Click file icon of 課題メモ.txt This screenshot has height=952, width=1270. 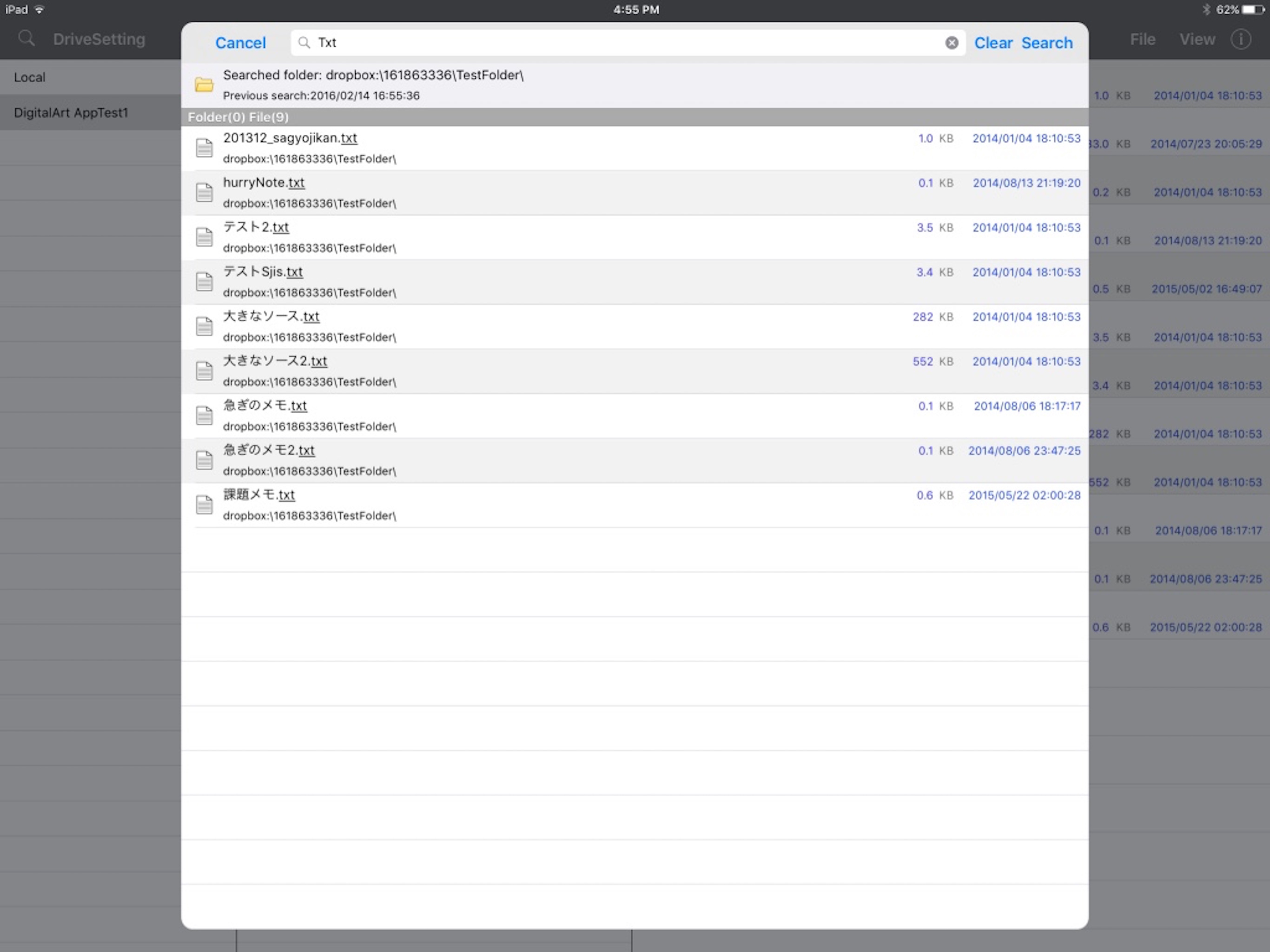coord(205,505)
